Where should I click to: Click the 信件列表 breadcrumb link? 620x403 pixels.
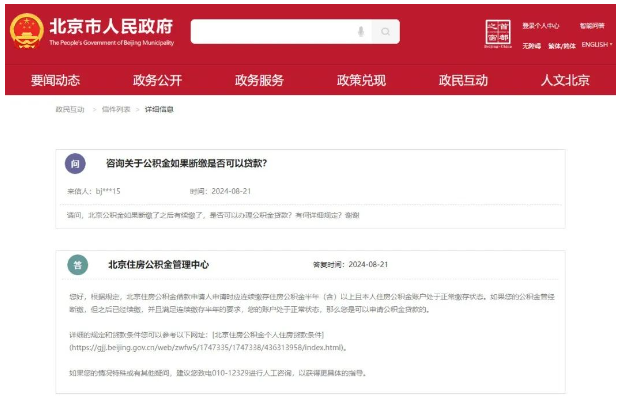pyautogui.click(x=115, y=109)
